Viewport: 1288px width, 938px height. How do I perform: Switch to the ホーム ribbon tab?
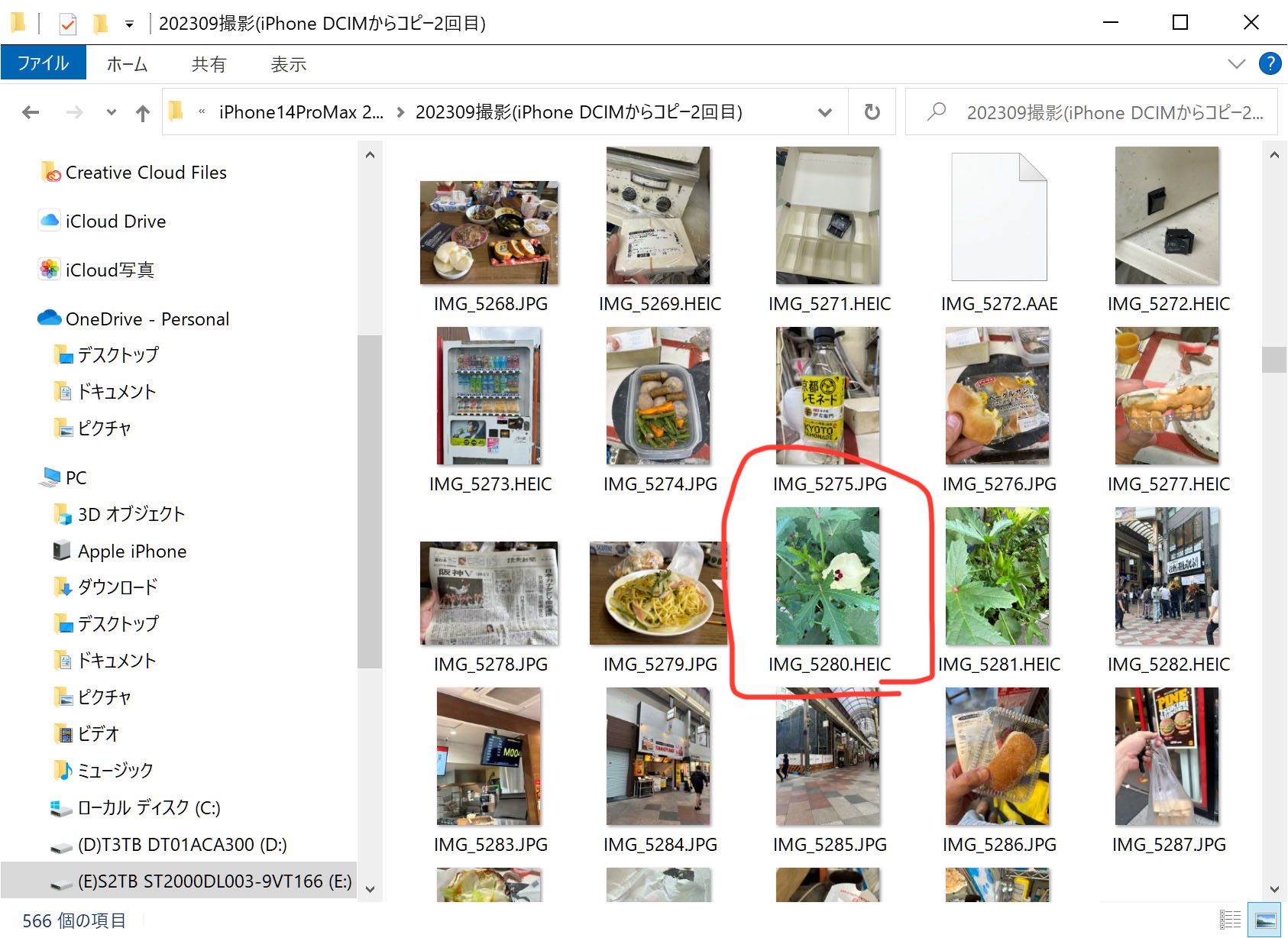point(127,64)
